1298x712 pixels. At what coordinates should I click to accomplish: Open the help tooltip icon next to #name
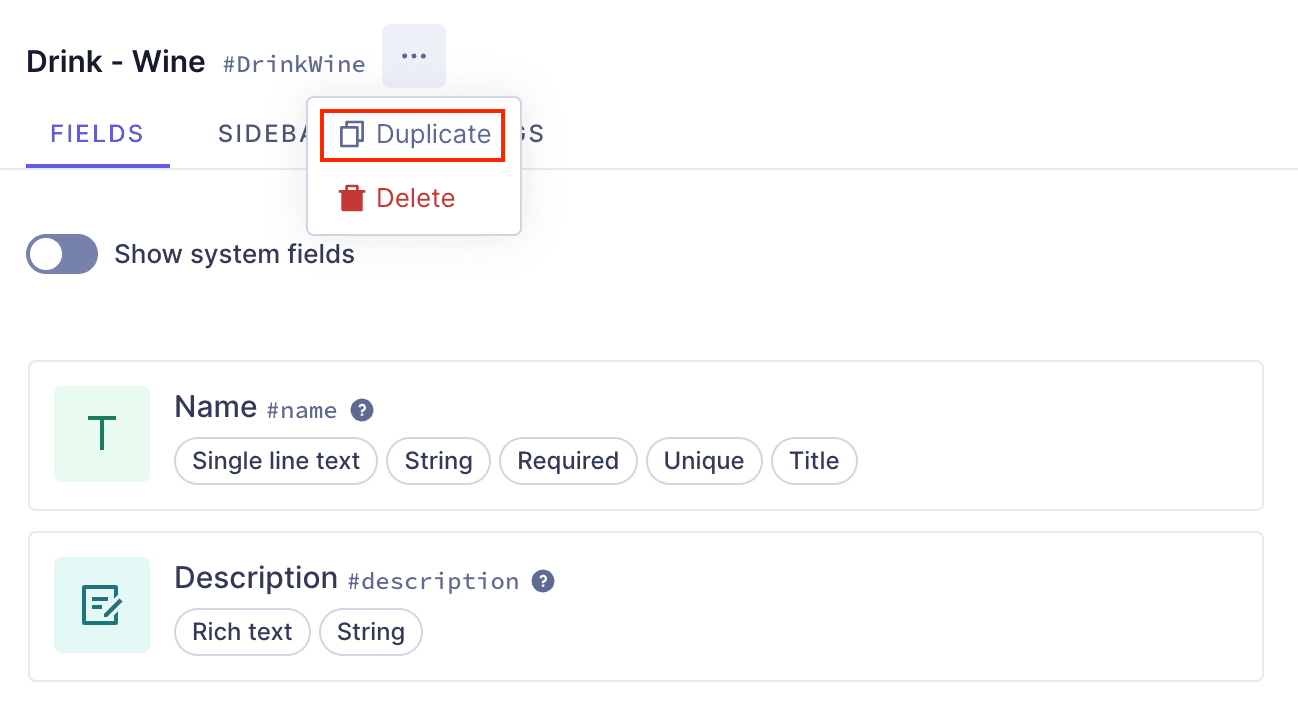coord(362,410)
